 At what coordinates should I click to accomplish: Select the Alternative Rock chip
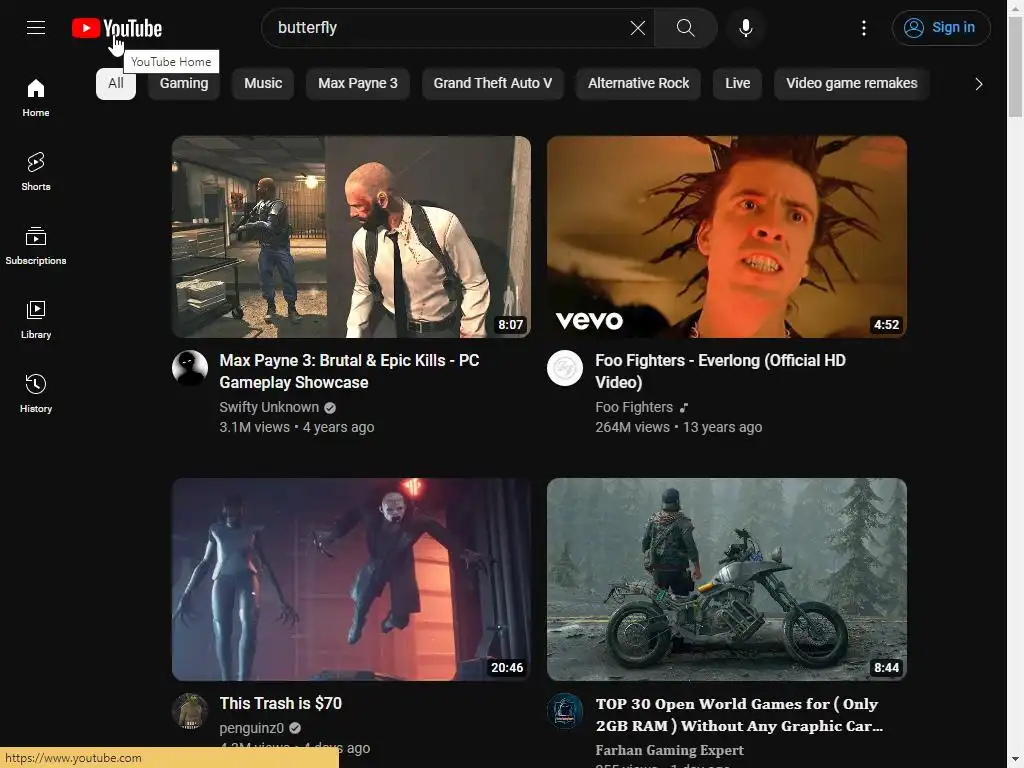pos(639,84)
